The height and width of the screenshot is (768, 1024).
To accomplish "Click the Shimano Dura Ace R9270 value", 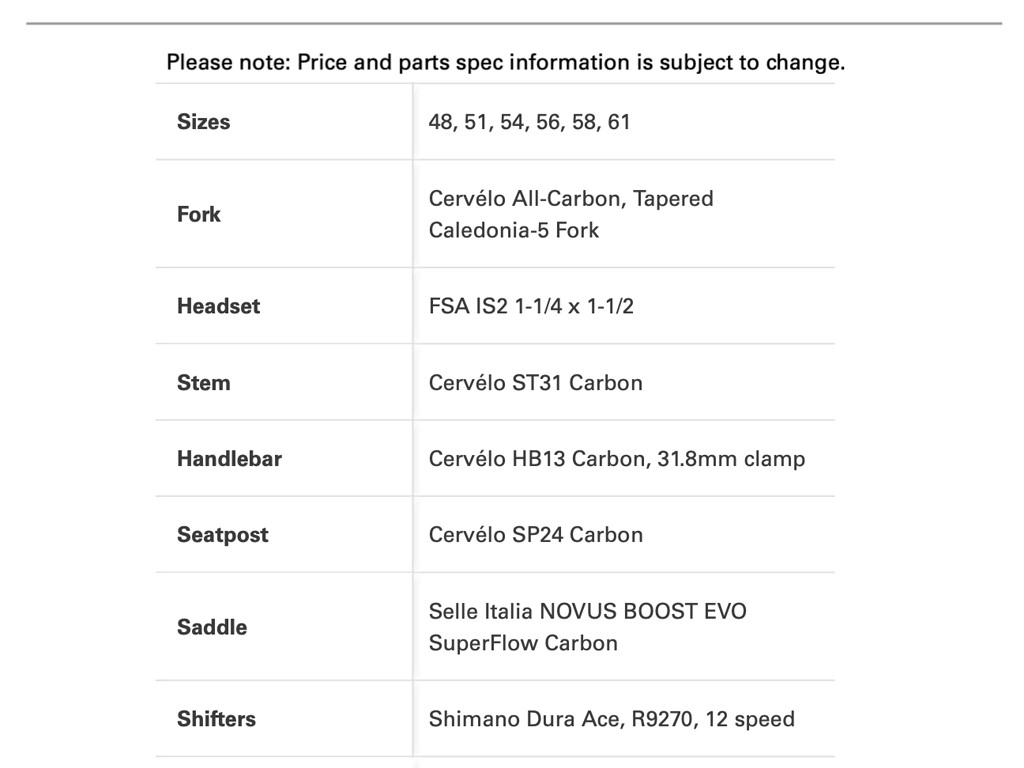I will coord(611,719).
